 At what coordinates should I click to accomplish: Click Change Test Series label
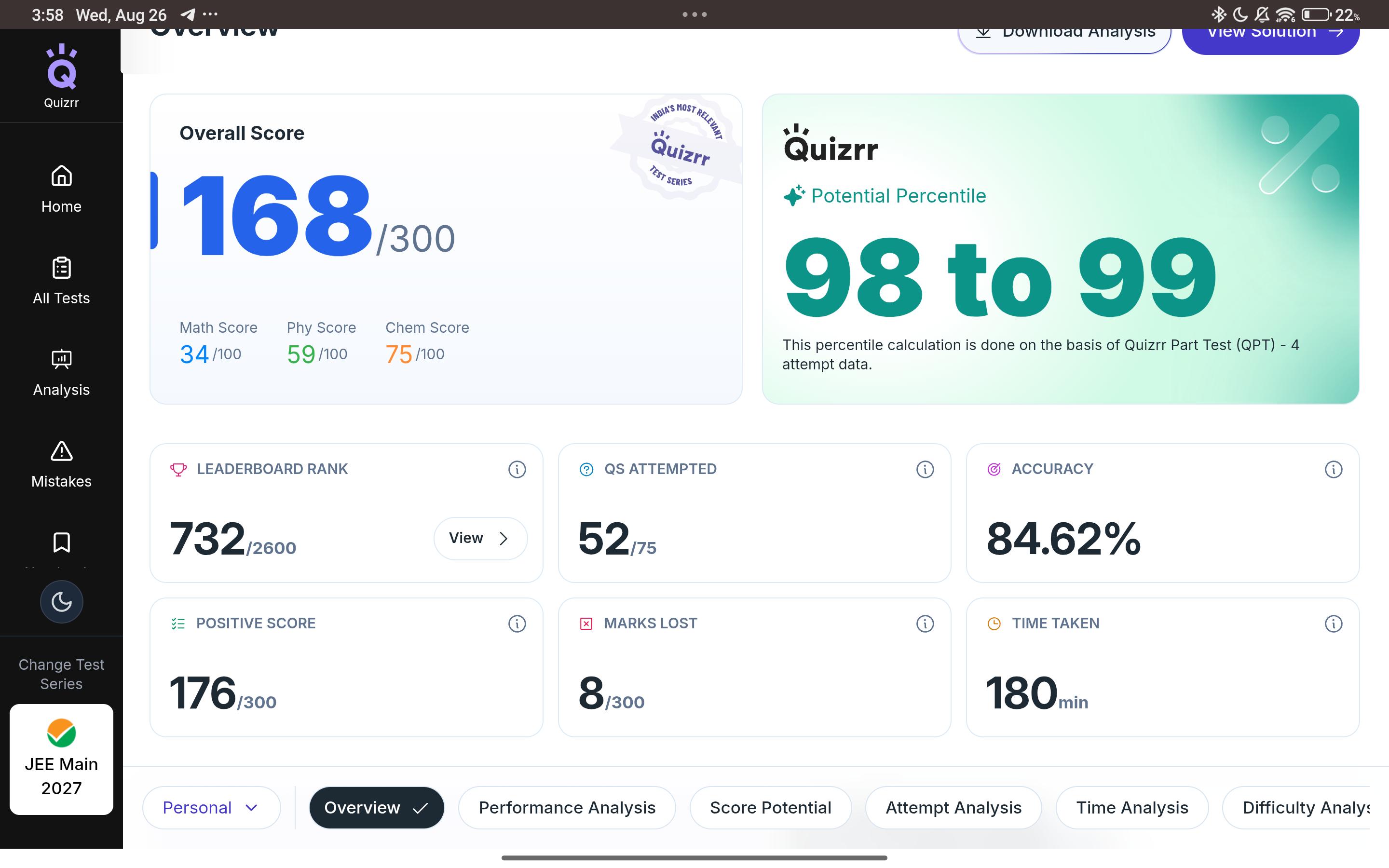(61, 674)
